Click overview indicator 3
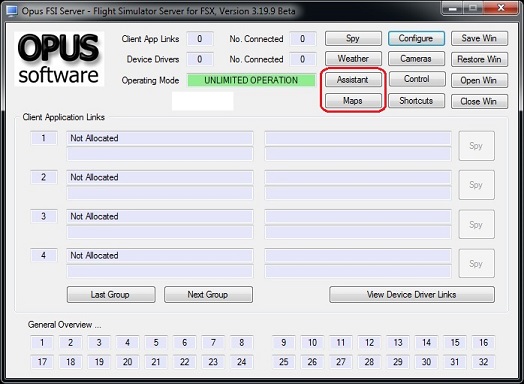This screenshot has width=524, height=384. [99, 343]
